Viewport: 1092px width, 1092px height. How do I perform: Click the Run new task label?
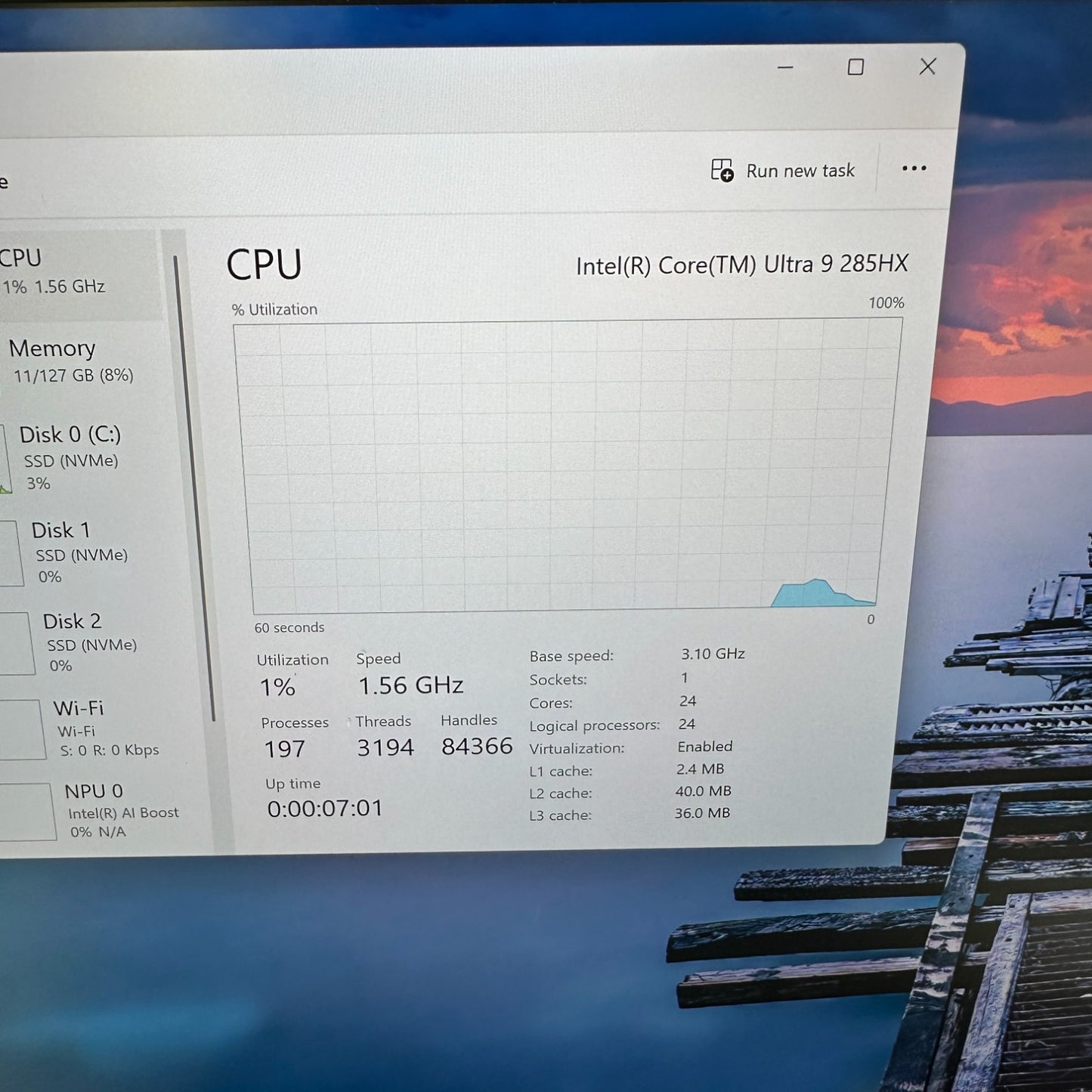(x=800, y=171)
